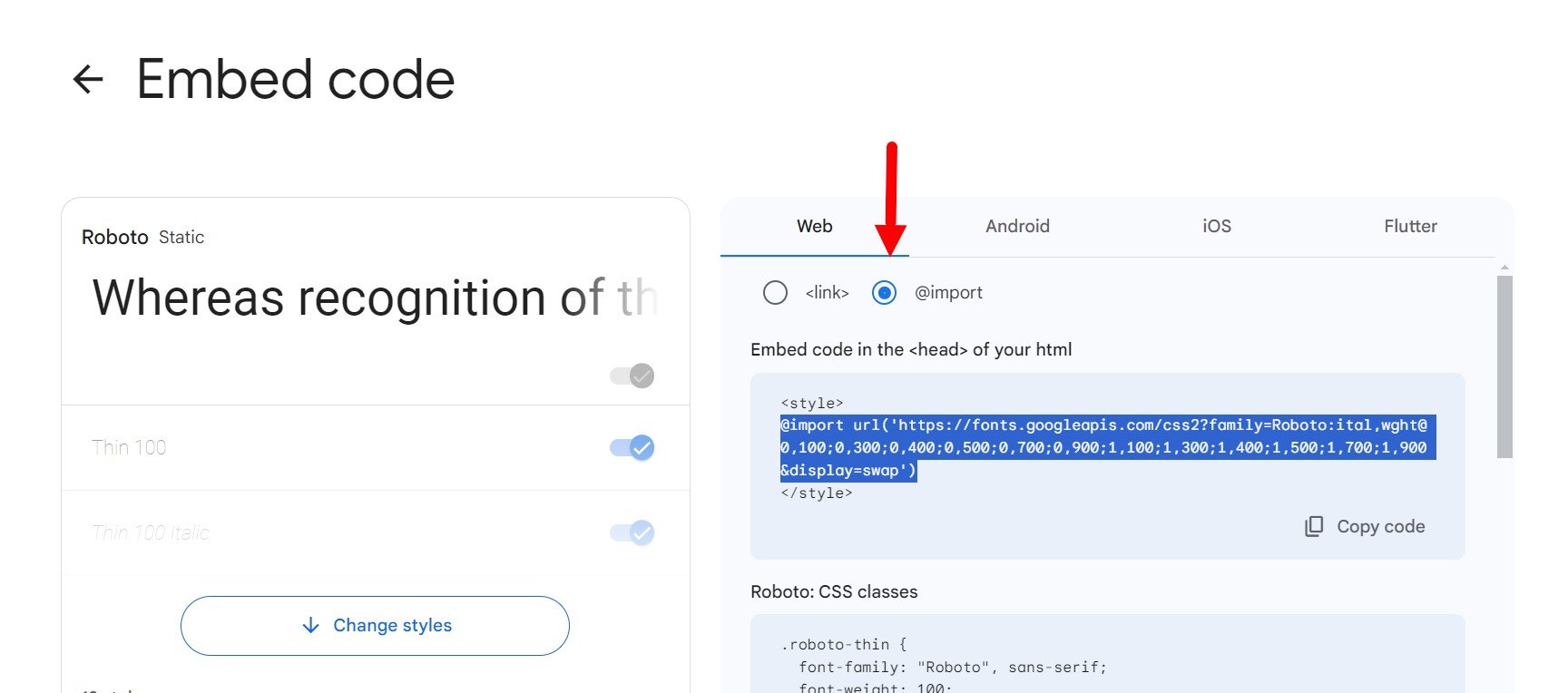Viewport: 1568px width, 693px height.
Task: Select the @import radio button
Action: 884,293
